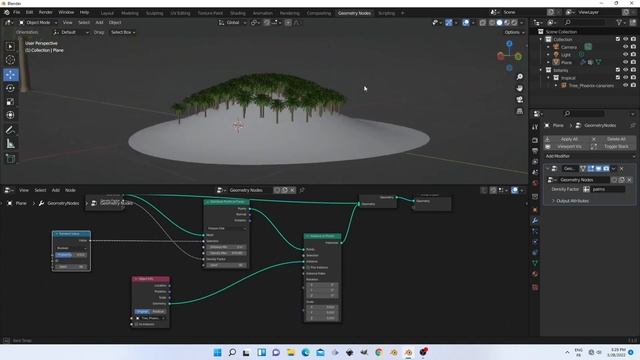640x360 pixels.
Task: Toggle viewport overlays button
Action: (466, 23)
